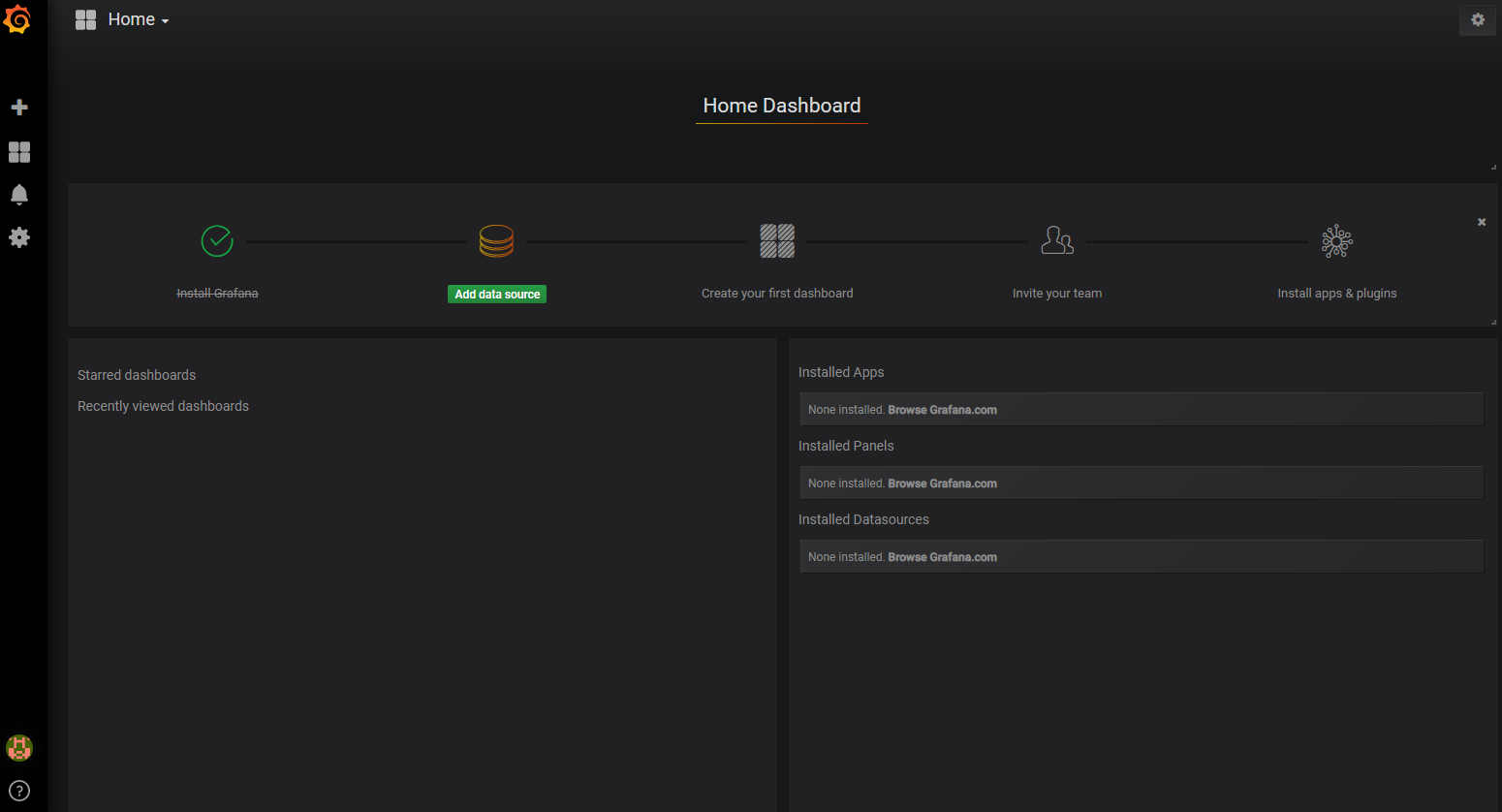
Task: Open Install apps & plugins link
Action: tap(1336, 294)
